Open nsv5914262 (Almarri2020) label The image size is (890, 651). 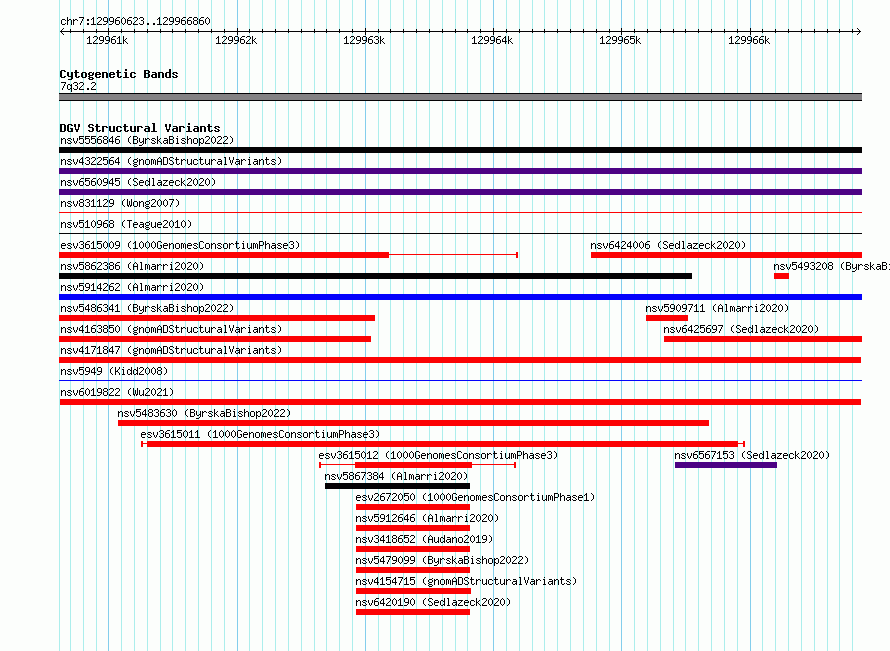[x=132, y=287]
